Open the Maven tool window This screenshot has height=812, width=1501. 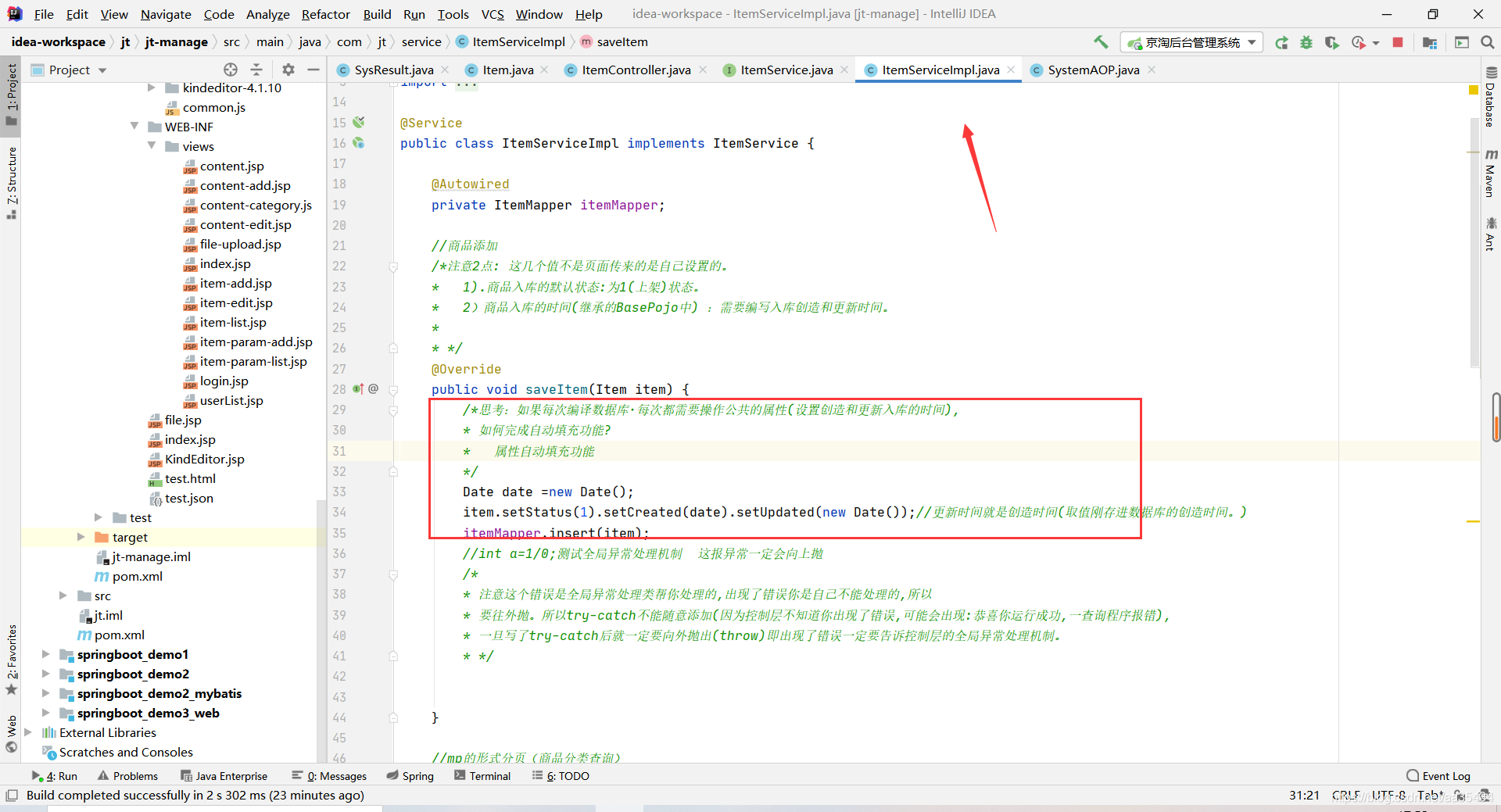pyautogui.click(x=1490, y=172)
